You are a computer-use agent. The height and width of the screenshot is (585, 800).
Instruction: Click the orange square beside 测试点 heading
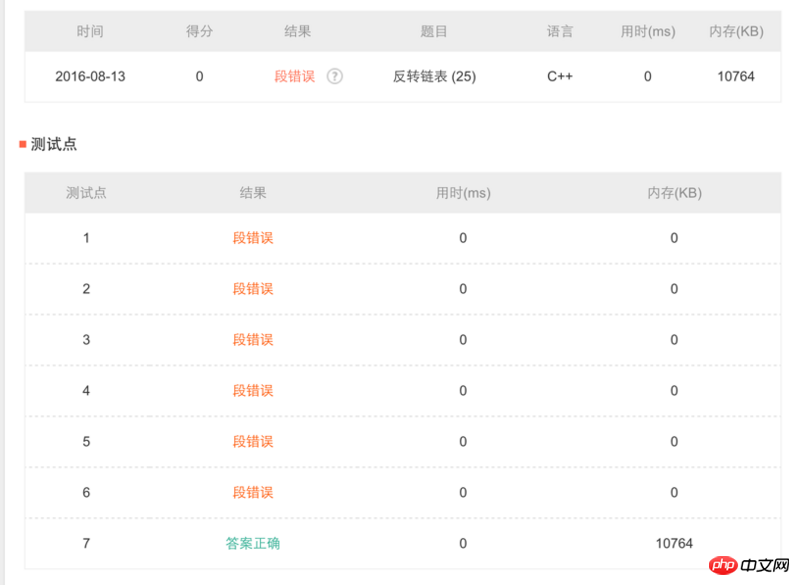(x=22, y=144)
